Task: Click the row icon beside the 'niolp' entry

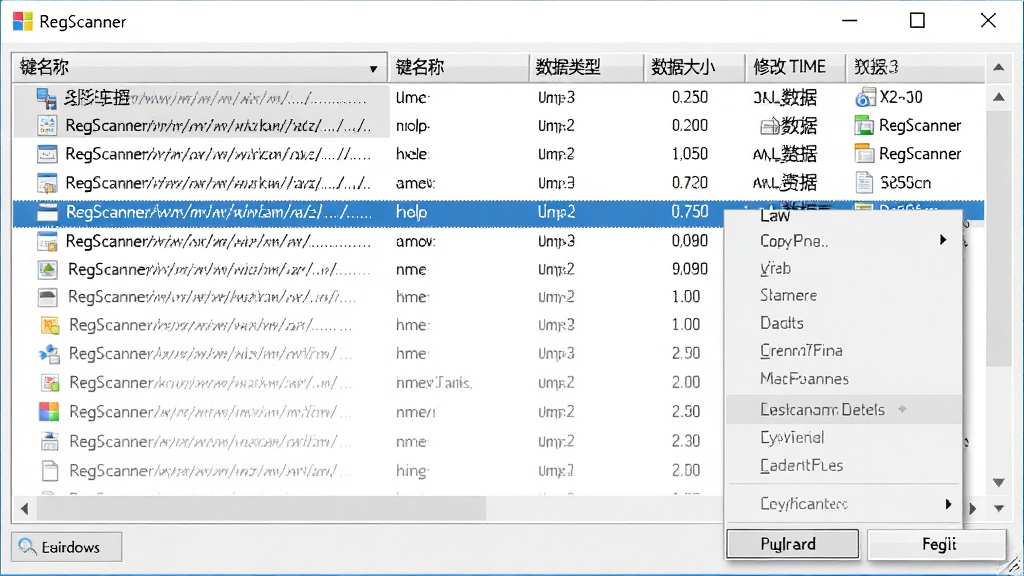Action: point(47,125)
